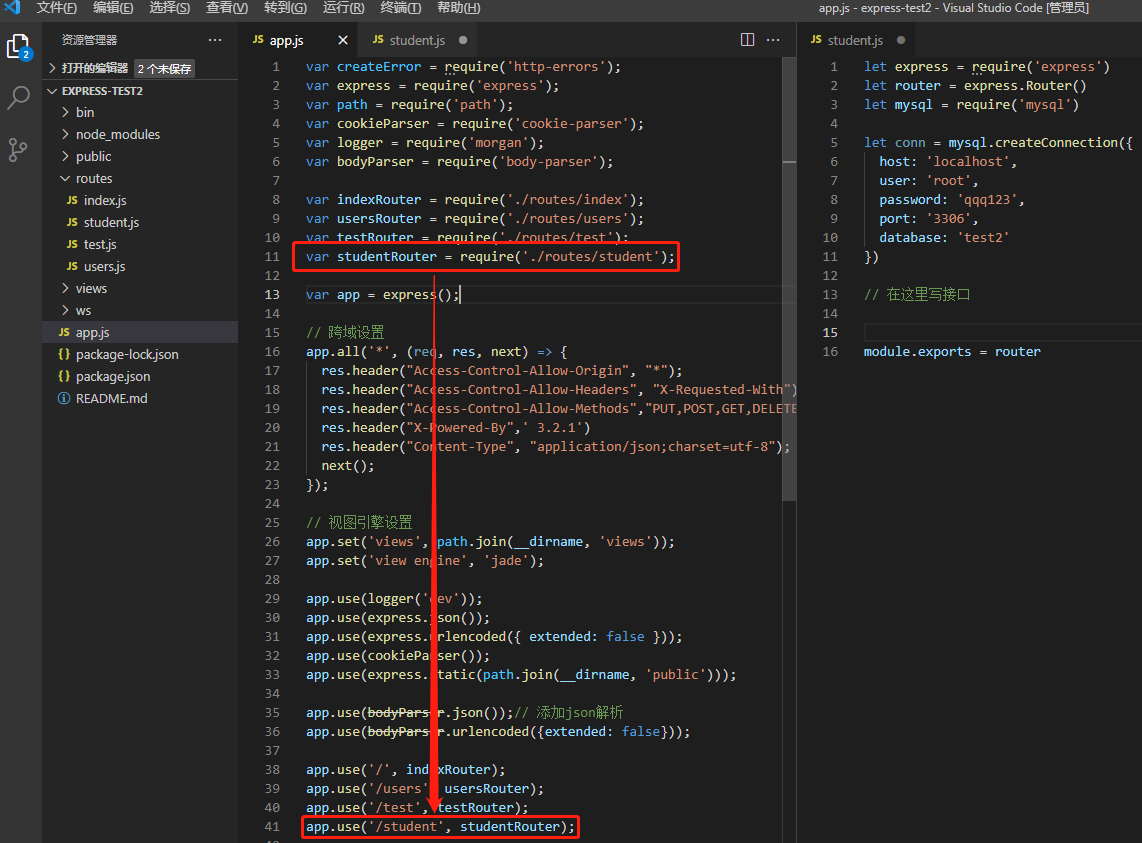Place cursor on studentRouter require line

[x=490, y=256]
